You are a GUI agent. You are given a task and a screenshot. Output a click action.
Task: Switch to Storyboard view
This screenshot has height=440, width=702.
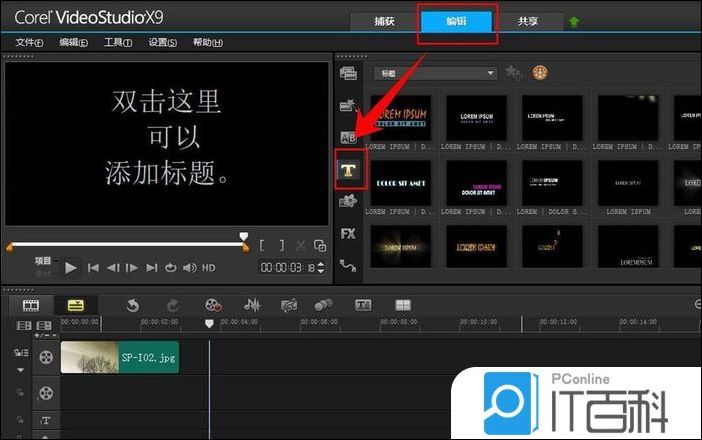click(x=31, y=306)
